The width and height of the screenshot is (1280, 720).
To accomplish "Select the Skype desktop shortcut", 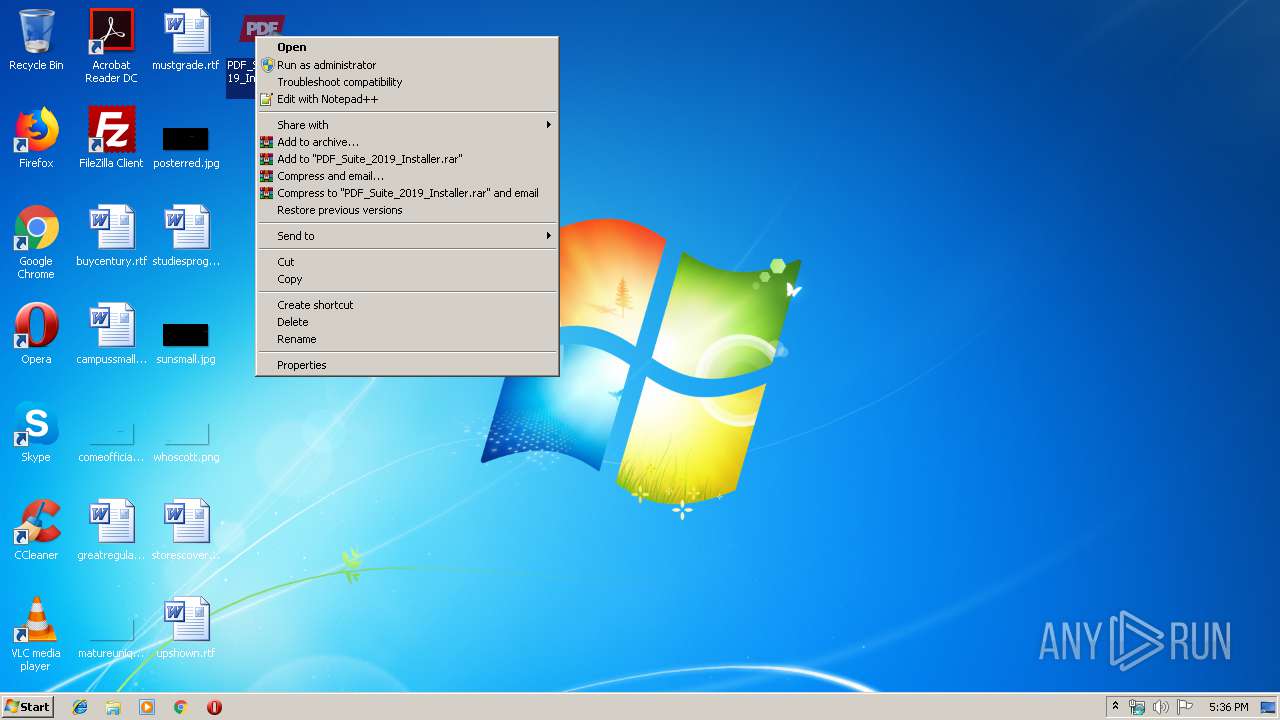I will click(x=36, y=432).
